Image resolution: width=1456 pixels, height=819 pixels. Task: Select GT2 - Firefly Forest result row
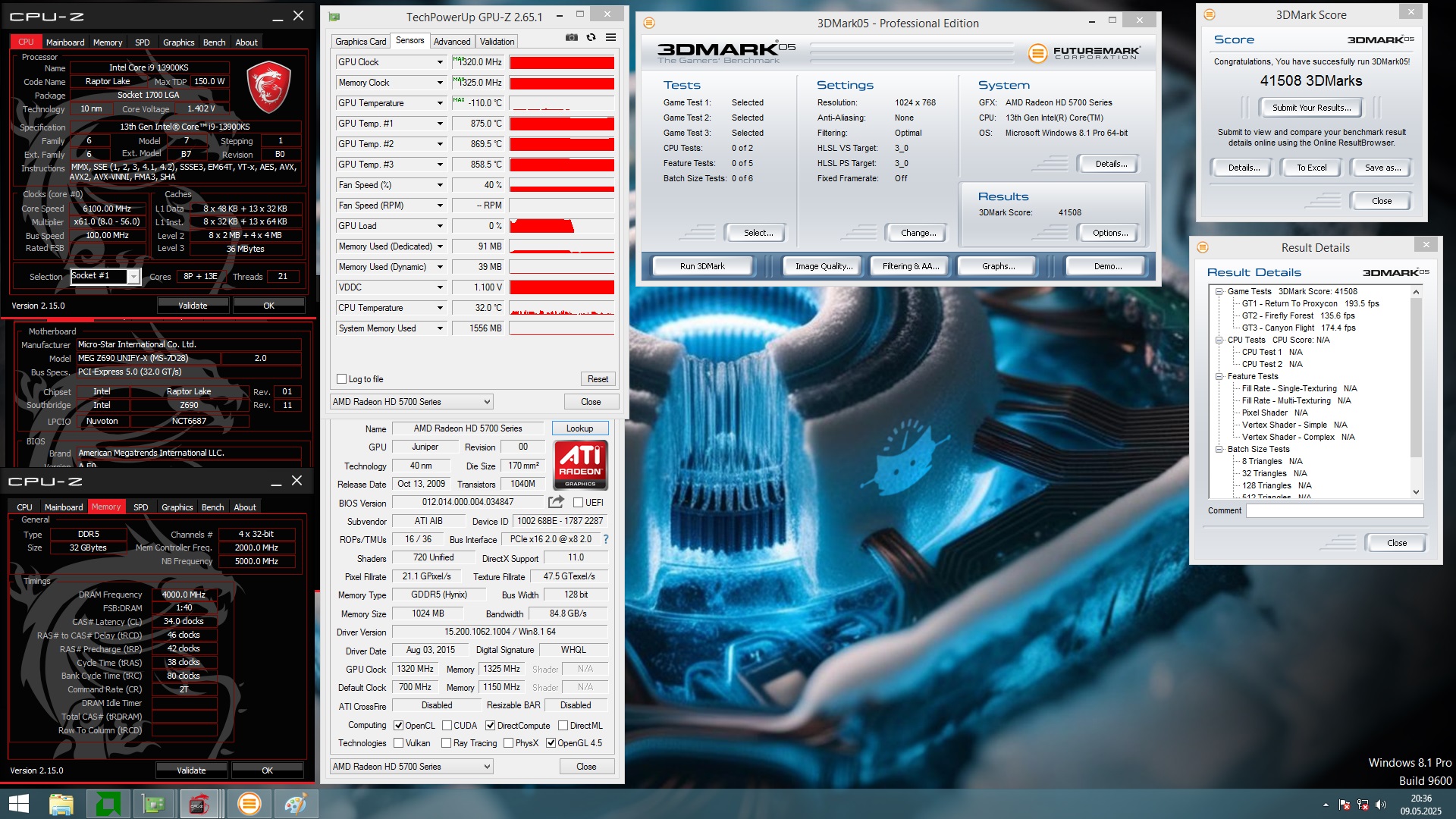coord(1298,315)
